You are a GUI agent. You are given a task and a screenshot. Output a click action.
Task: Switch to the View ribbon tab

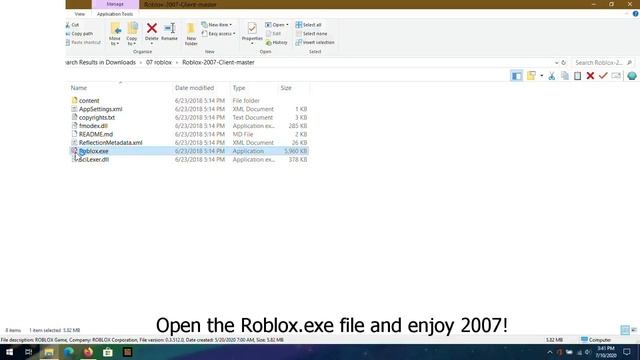click(x=80, y=14)
